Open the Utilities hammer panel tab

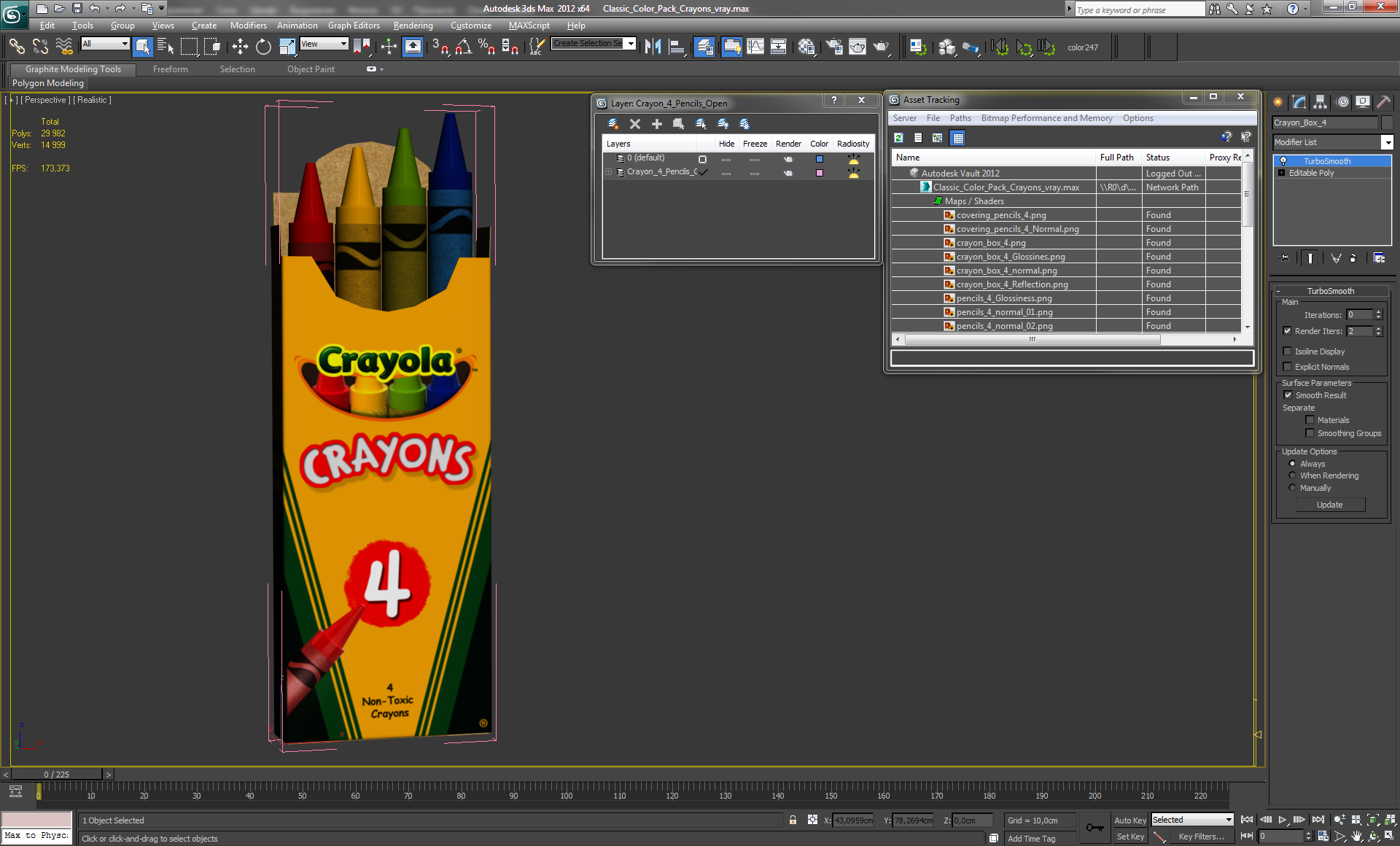(x=1383, y=102)
